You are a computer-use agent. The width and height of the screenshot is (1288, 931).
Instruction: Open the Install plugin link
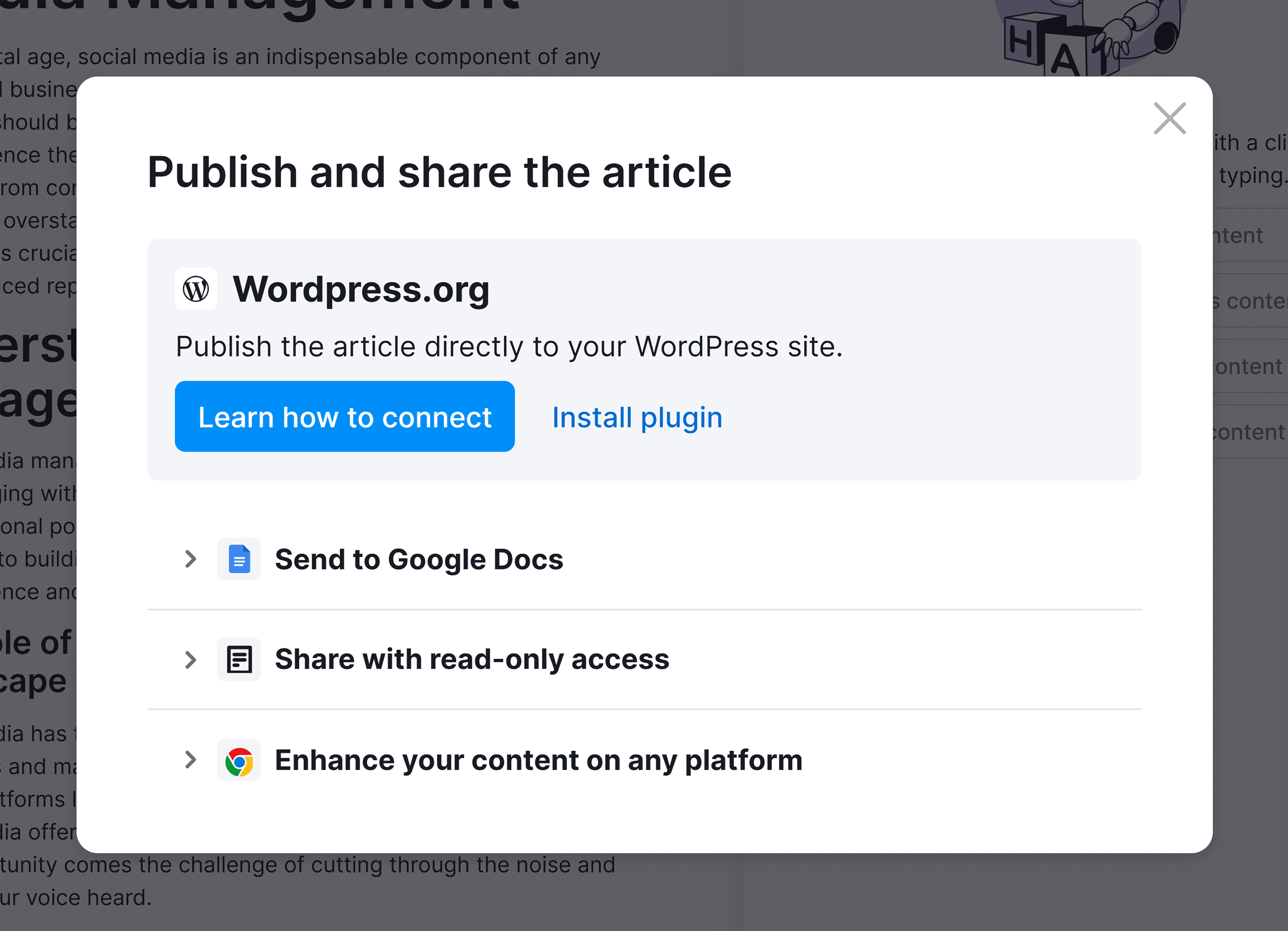click(x=637, y=417)
